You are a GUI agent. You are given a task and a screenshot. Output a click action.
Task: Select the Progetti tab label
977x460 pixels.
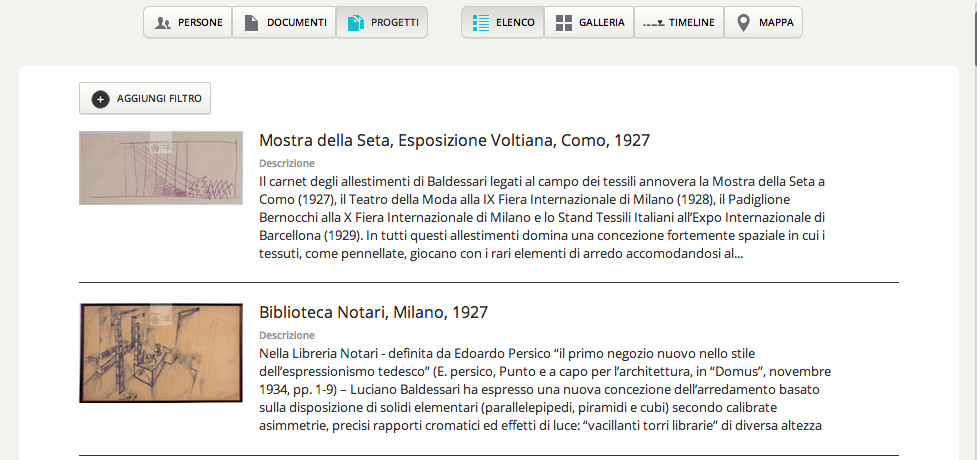pyautogui.click(x=397, y=22)
